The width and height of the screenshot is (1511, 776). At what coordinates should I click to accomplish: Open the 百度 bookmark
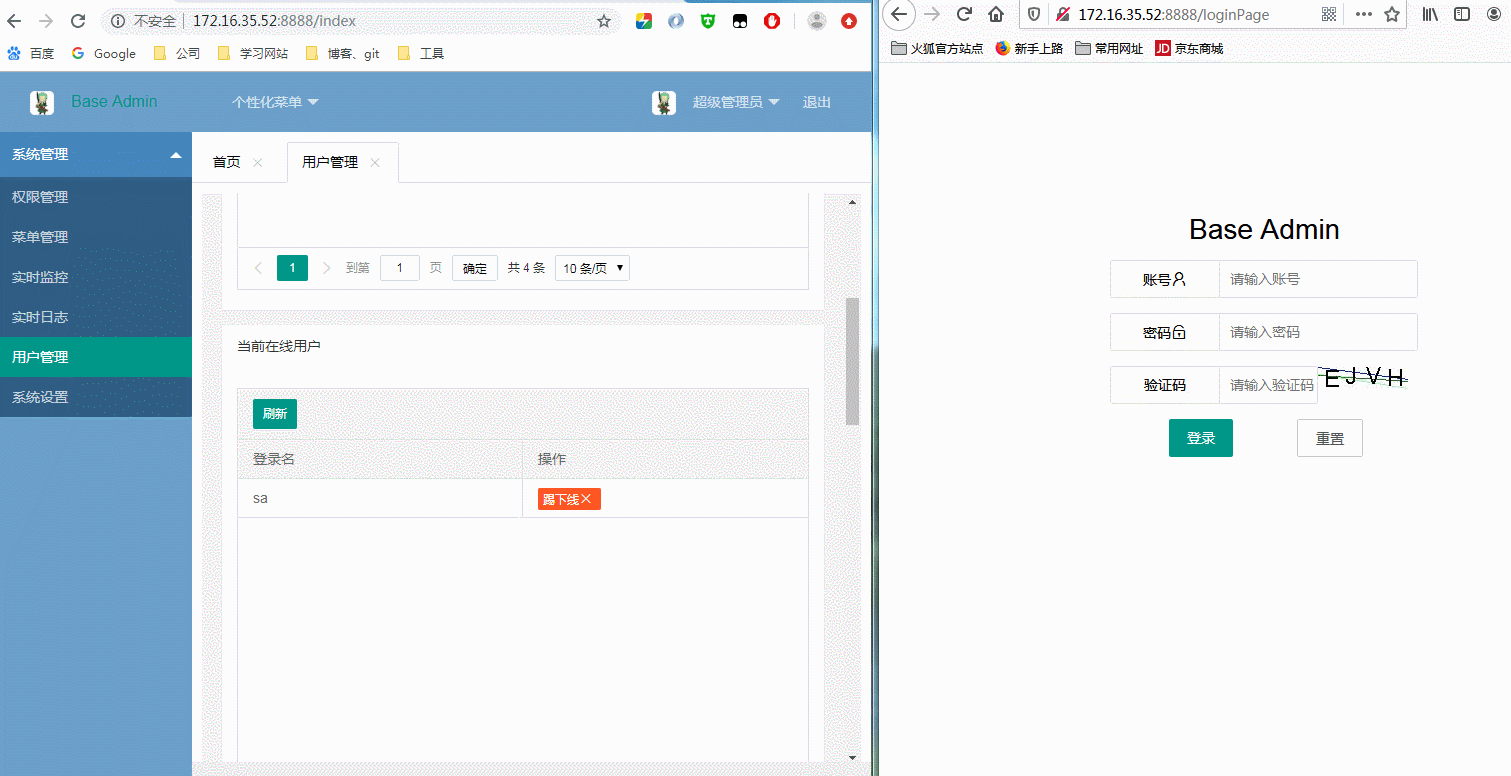31,54
